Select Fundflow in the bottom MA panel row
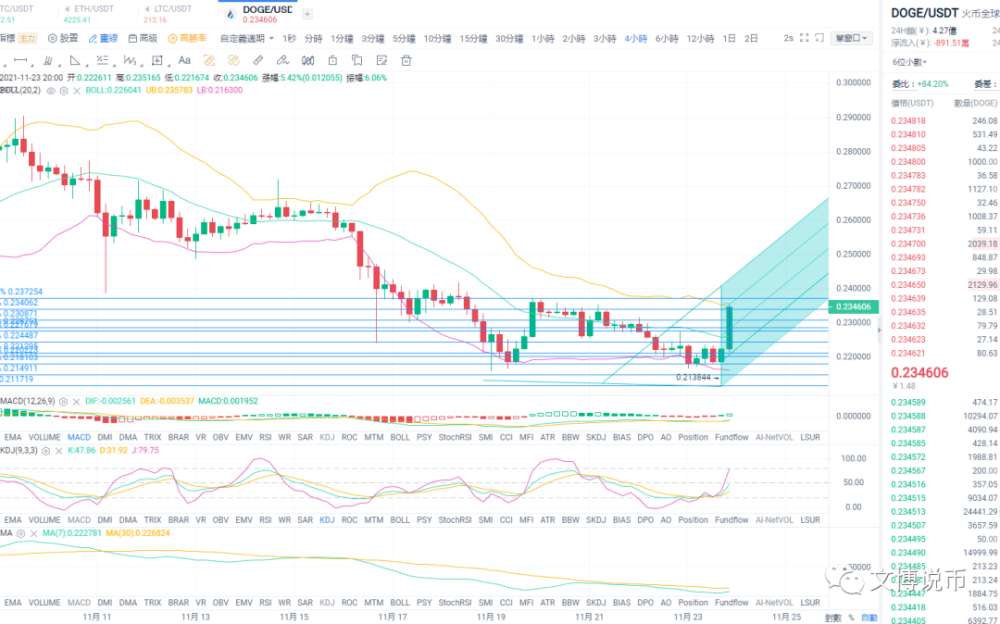This screenshot has height=624, width=1000. [732, 602]
